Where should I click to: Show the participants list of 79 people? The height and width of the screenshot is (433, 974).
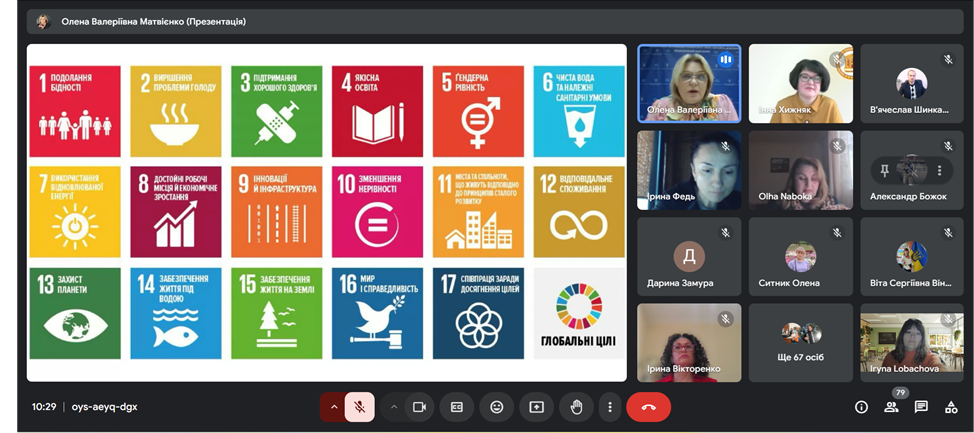891,407
